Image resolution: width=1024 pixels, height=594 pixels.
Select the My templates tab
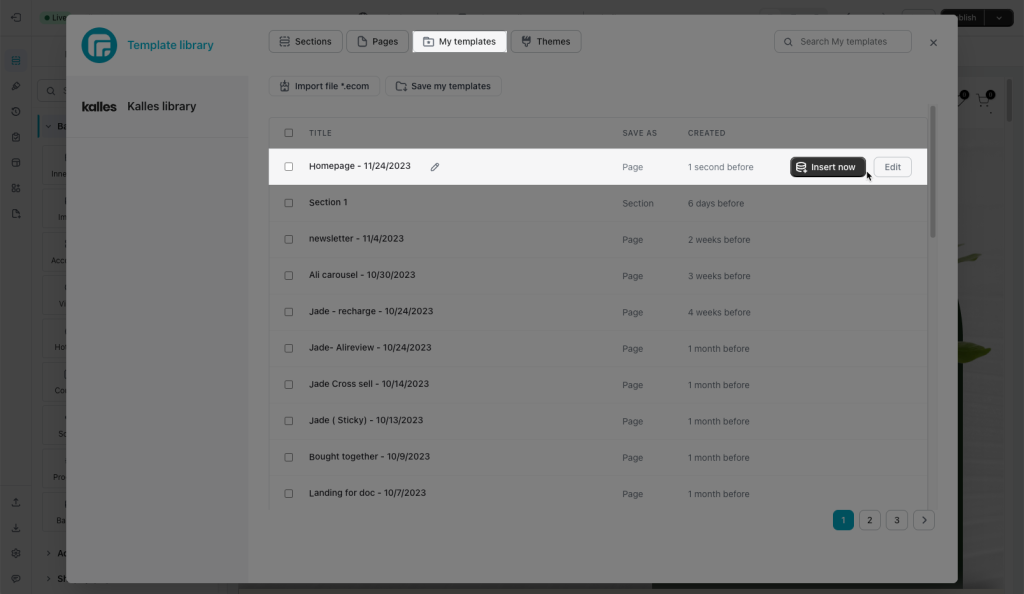[x=460, y=42]
